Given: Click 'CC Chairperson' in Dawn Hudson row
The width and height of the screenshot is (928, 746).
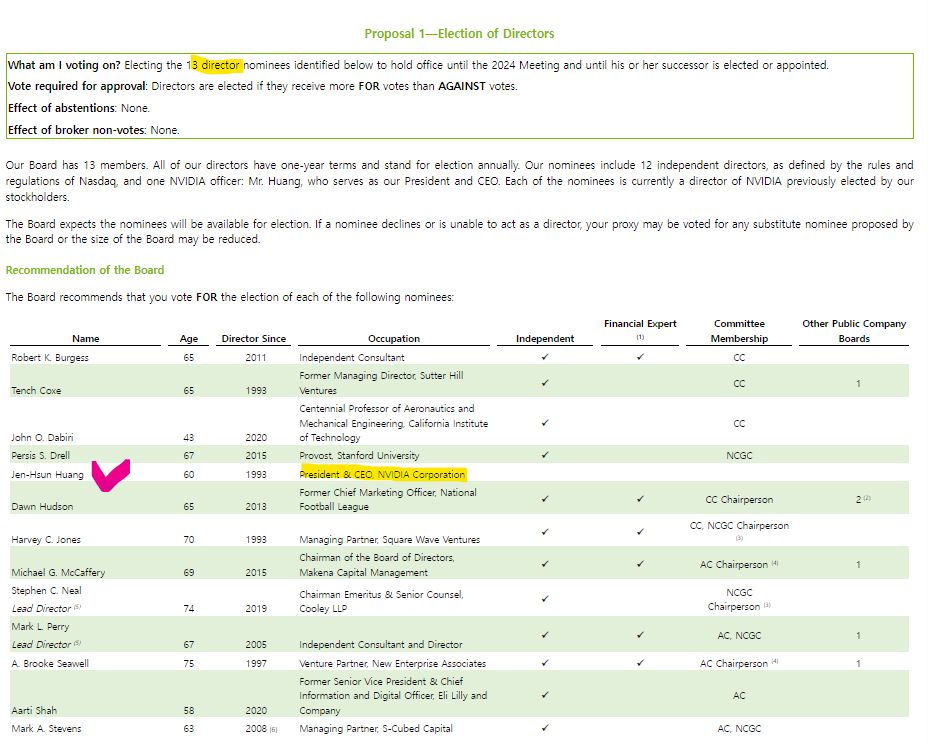Looking at the screenshot, I should coord(739,500).
